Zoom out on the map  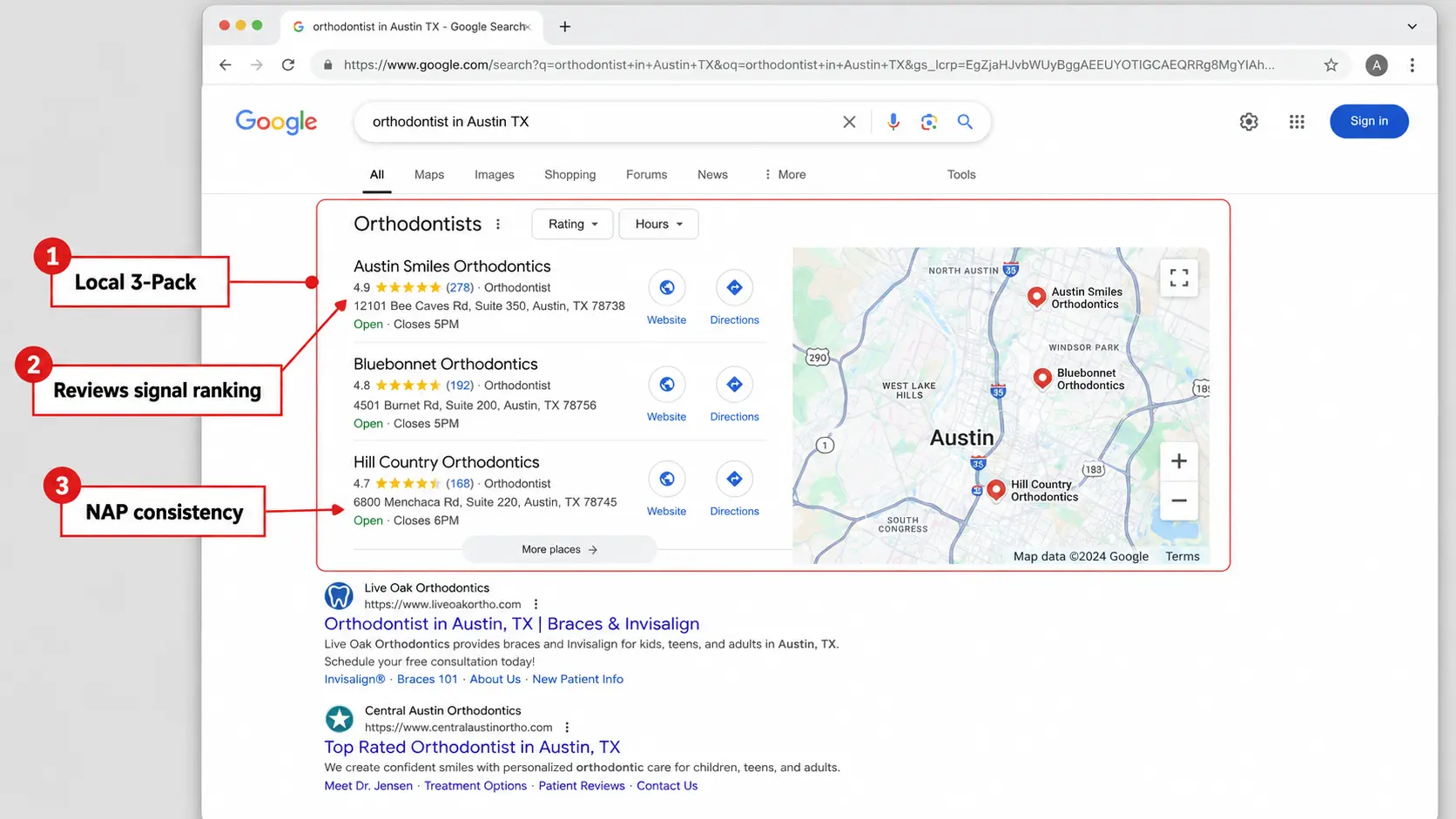point(1179,500)
